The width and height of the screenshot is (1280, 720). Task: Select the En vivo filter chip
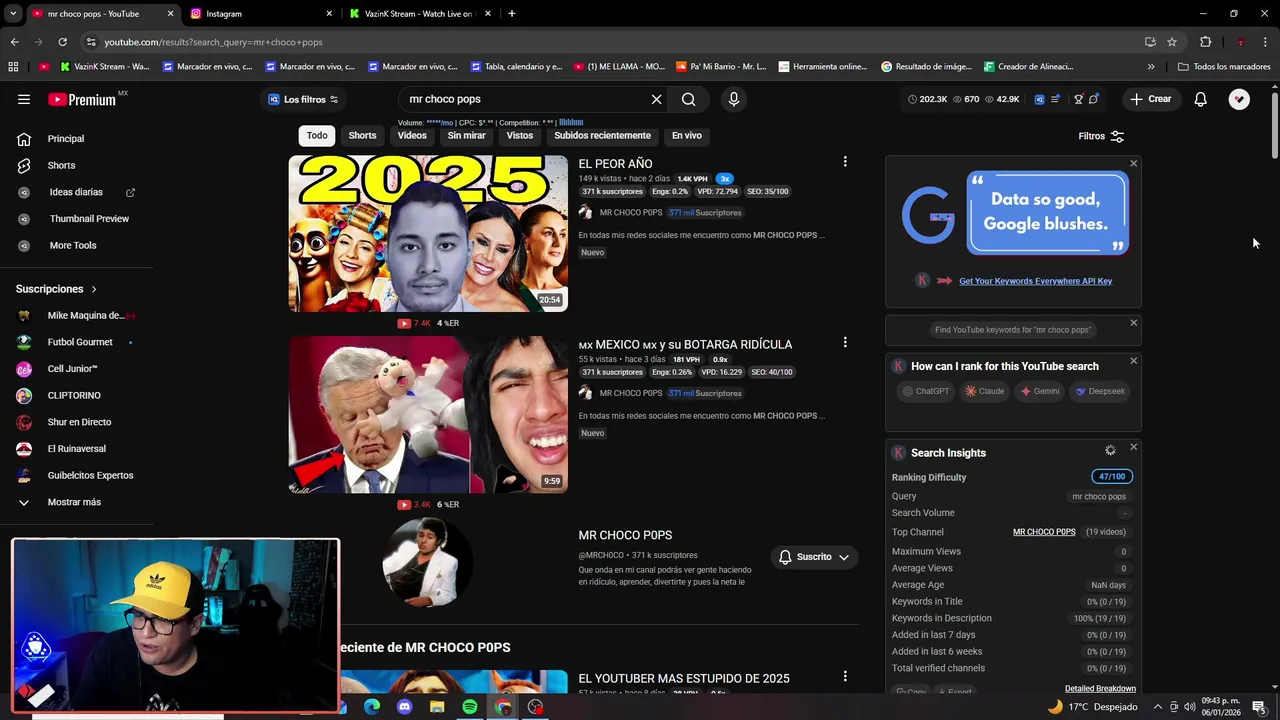pos(686,136)
